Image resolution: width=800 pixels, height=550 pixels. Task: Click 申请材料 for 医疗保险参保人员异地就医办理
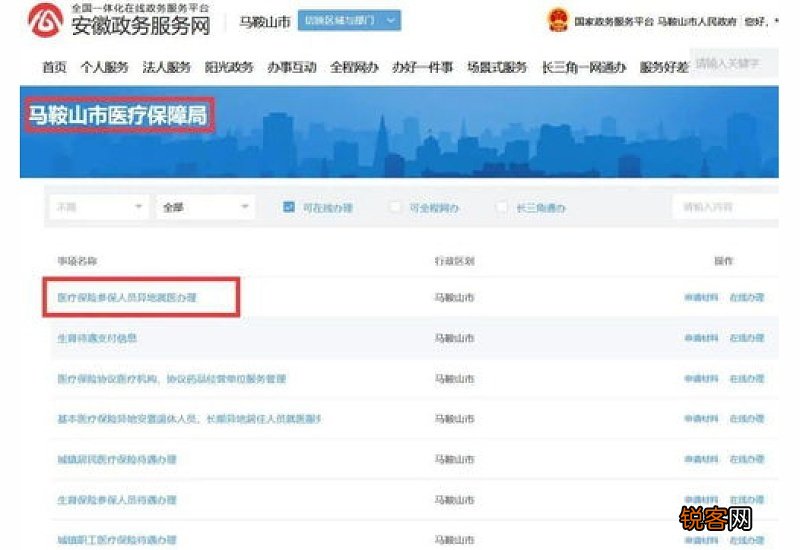pos(701,297)
